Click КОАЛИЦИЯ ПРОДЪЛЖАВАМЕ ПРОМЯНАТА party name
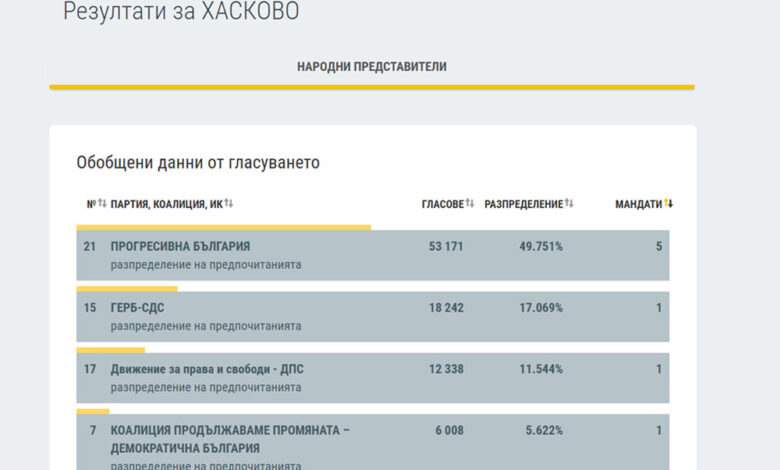The image size is (780, 470). point(230,430)
